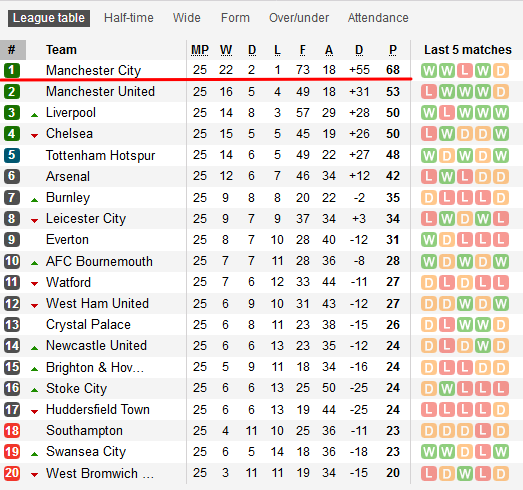Click the red position 18 badge for Southampton

click(12, 431)
